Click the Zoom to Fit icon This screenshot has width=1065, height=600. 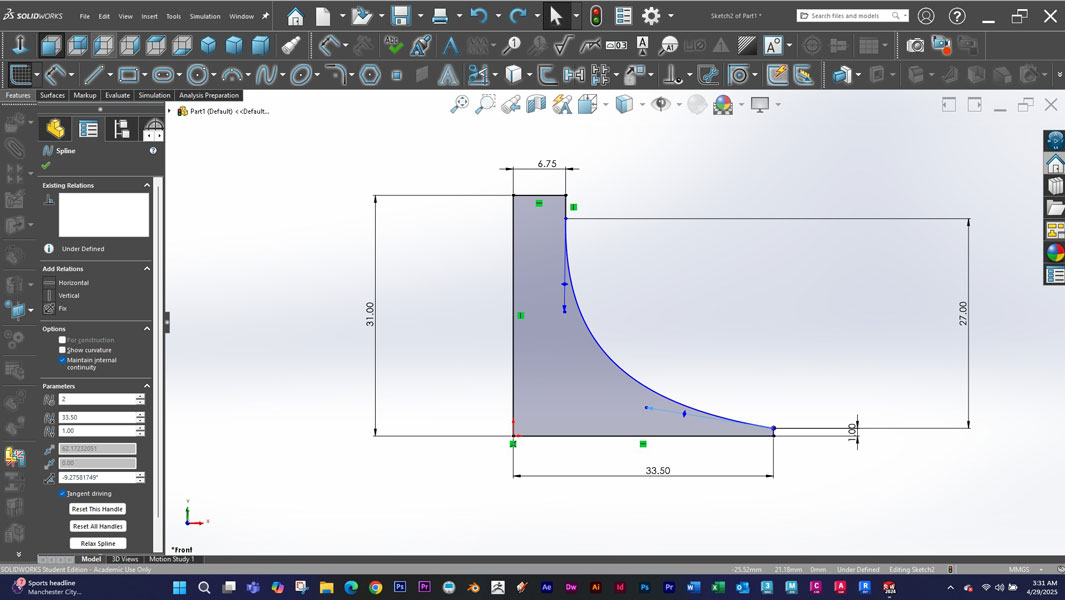[x=459, y=104]
